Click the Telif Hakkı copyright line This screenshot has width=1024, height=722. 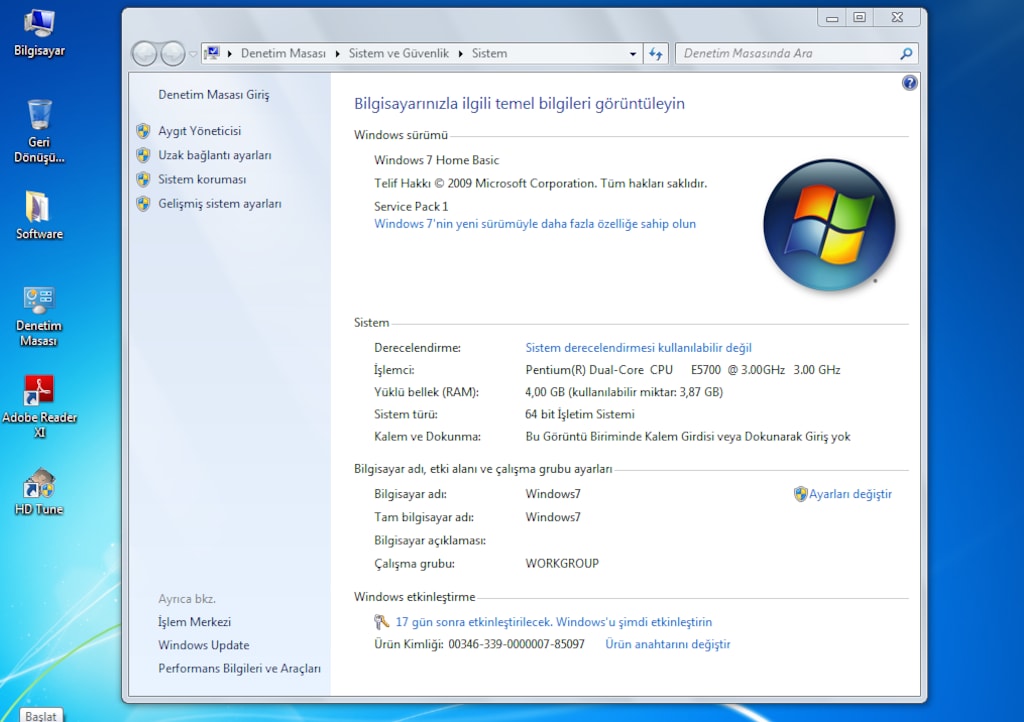point(540,183)
